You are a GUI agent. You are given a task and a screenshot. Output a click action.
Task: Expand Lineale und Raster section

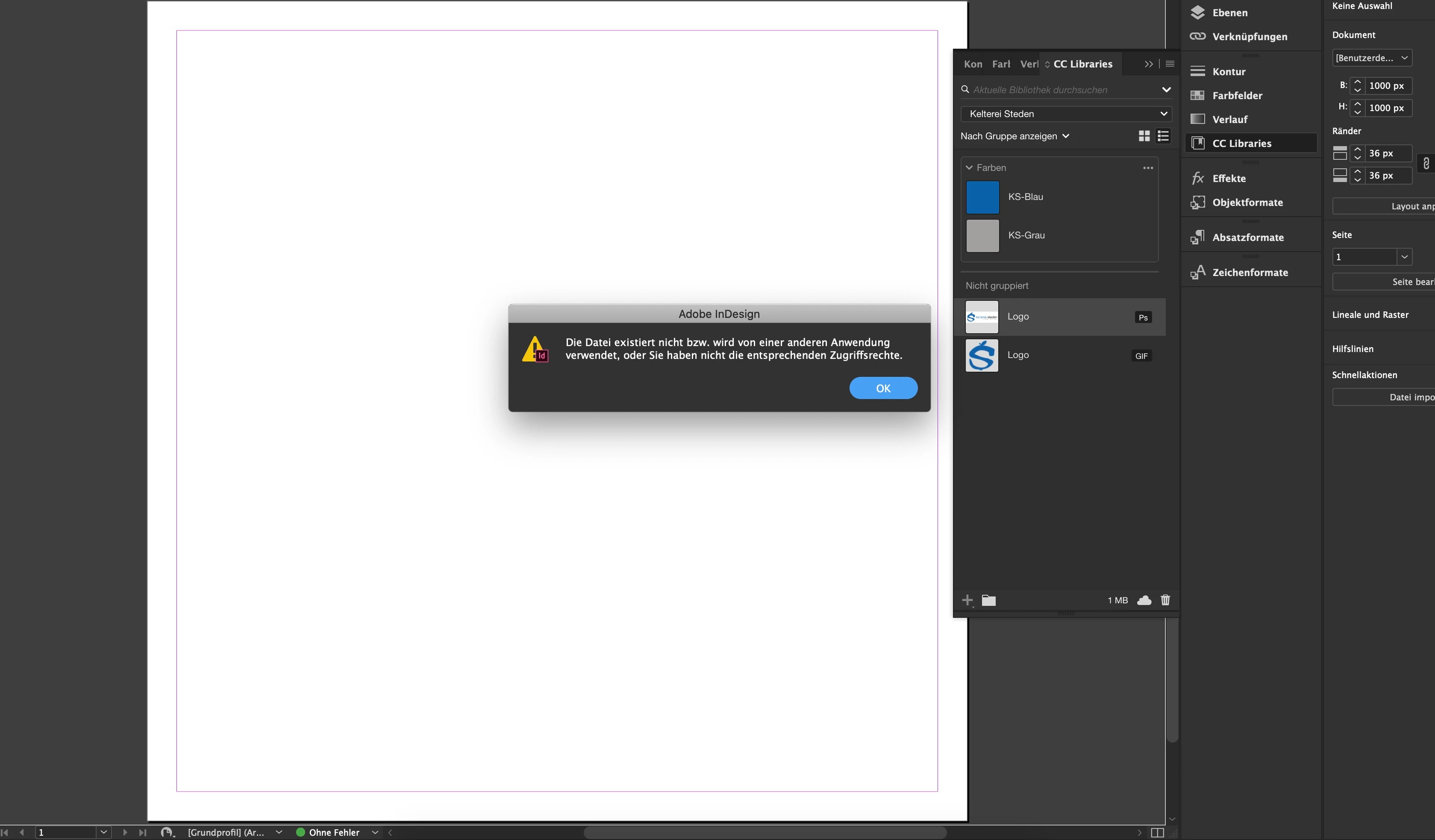(x=1370, y=315)
